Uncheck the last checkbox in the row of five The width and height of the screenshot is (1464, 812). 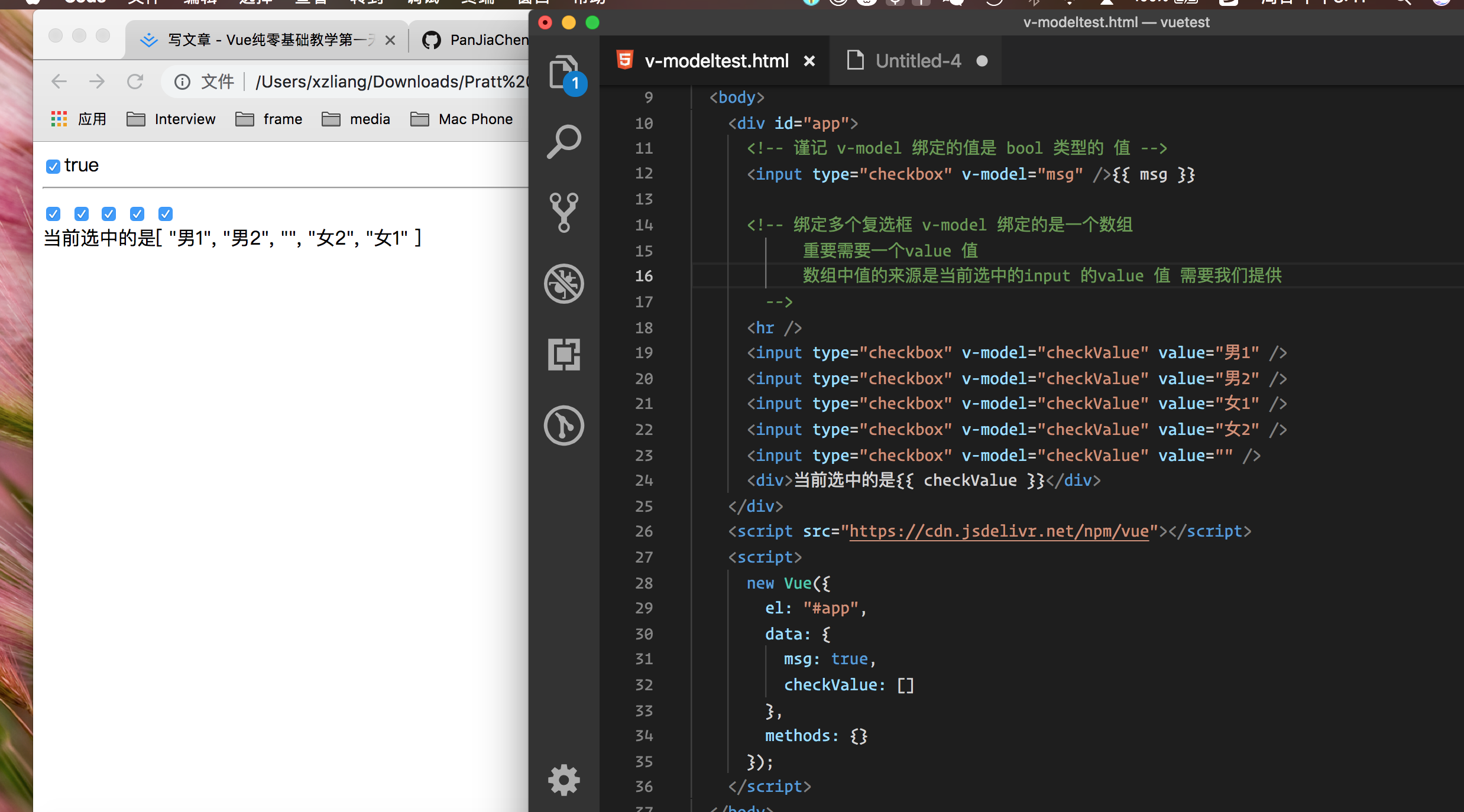point(166,213)
